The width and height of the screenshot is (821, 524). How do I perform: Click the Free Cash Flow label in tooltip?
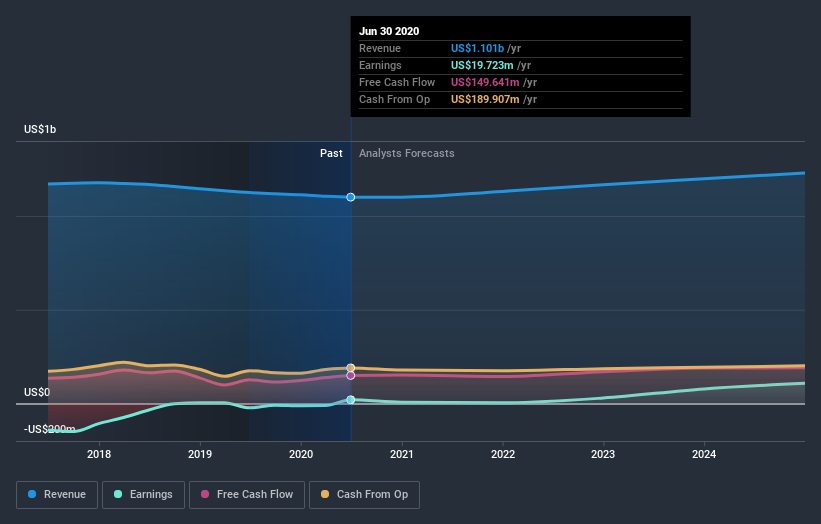pos(397,83)
